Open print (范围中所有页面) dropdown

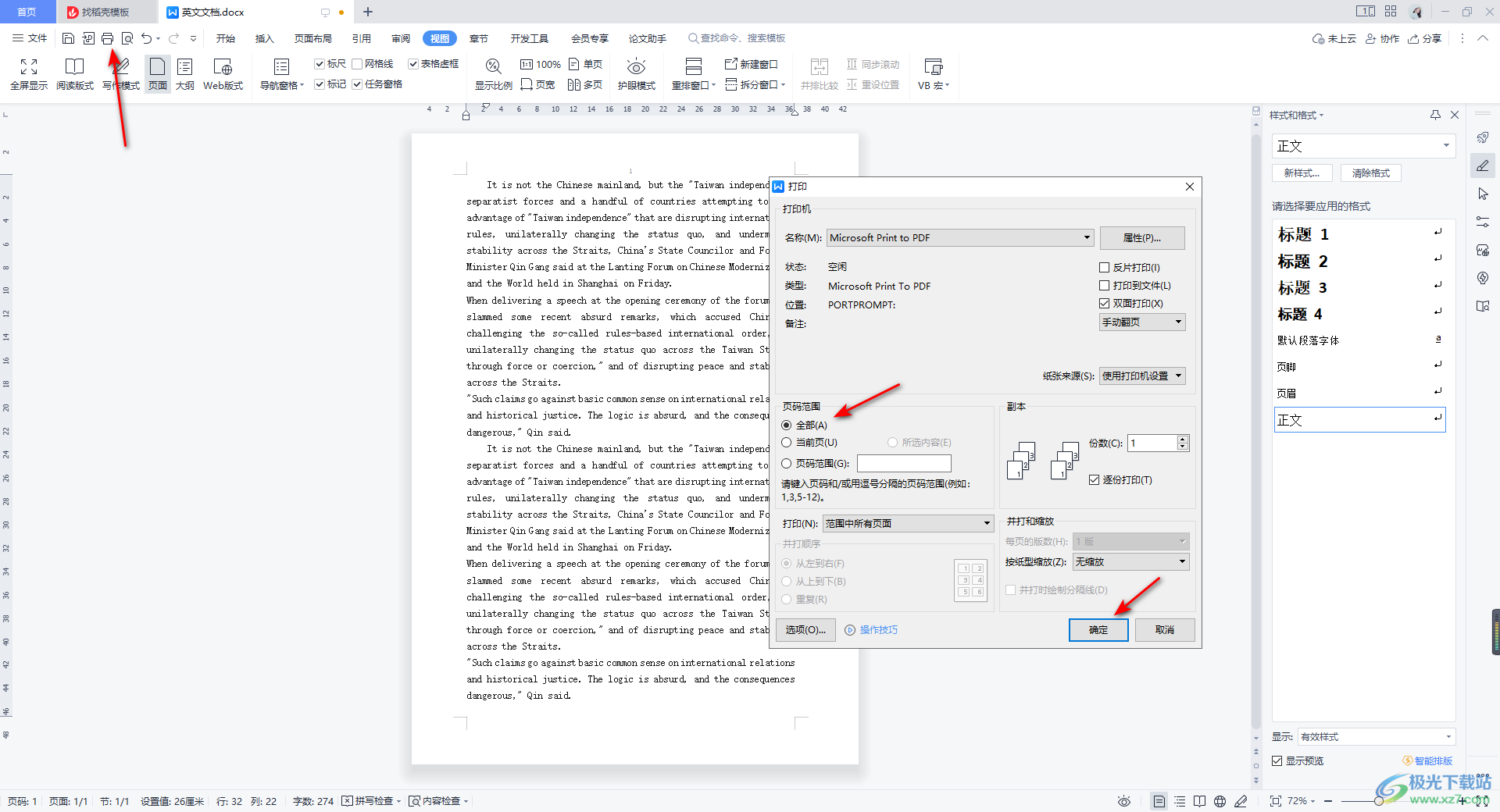[x=908, y=524]
